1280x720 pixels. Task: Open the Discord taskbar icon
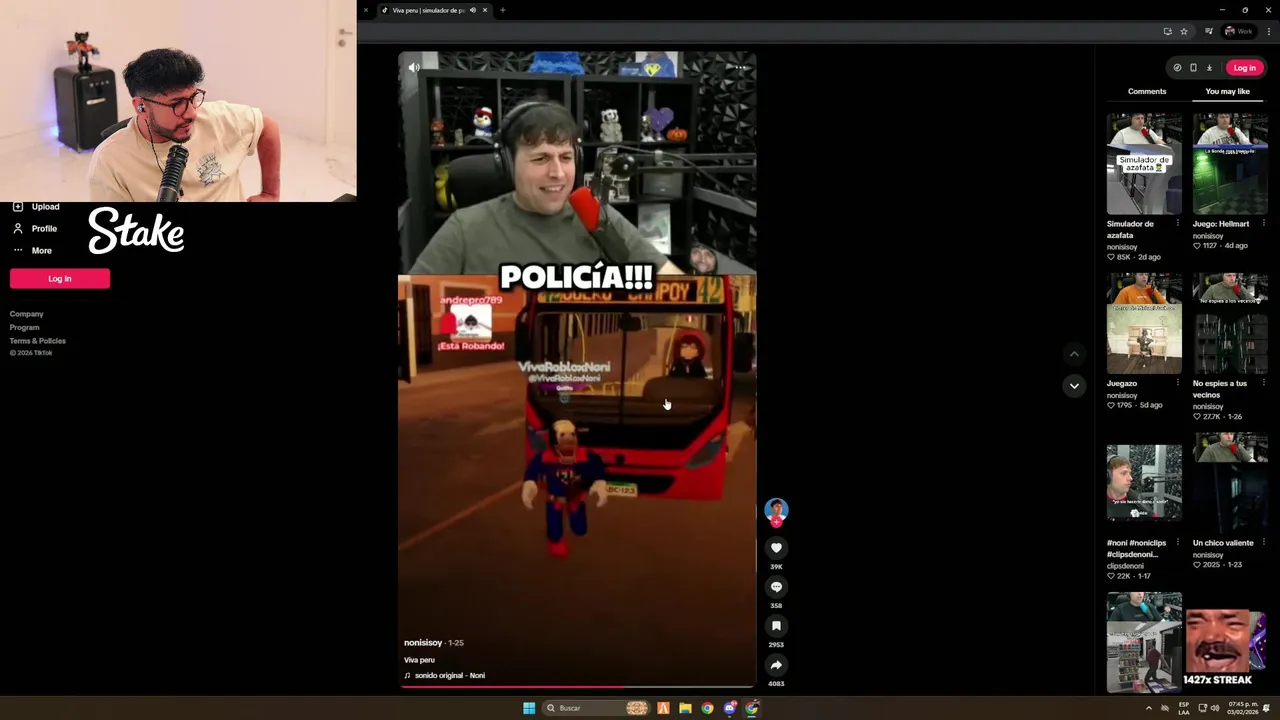730,708
